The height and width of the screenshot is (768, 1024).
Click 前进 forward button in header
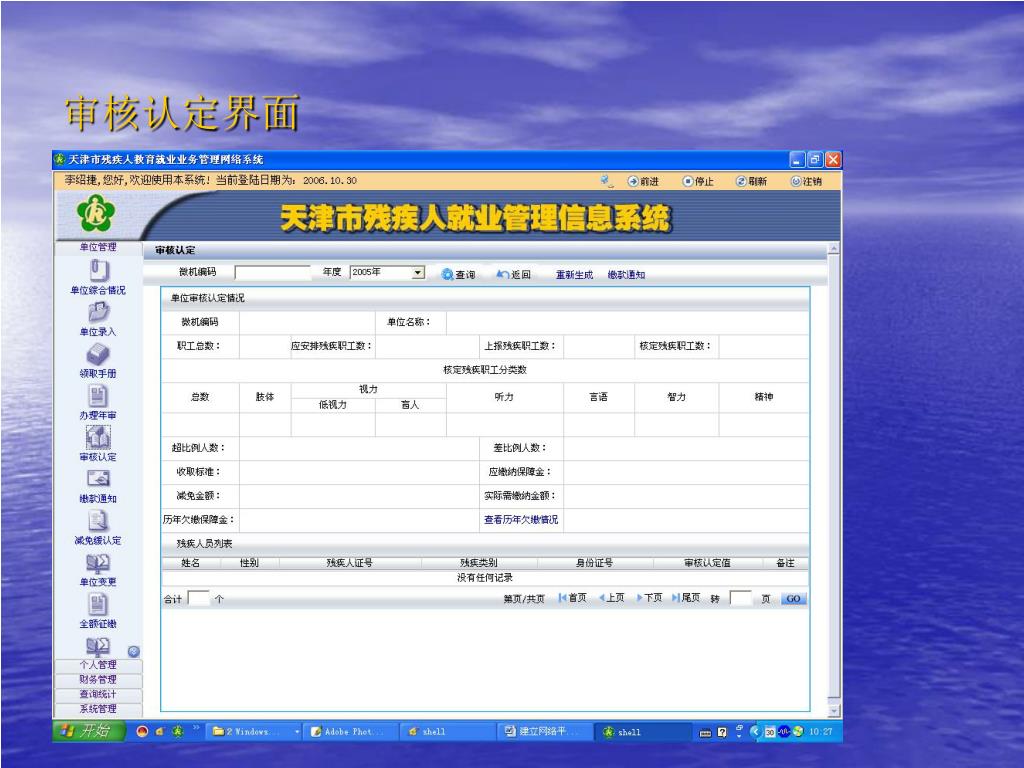point(643,181)
